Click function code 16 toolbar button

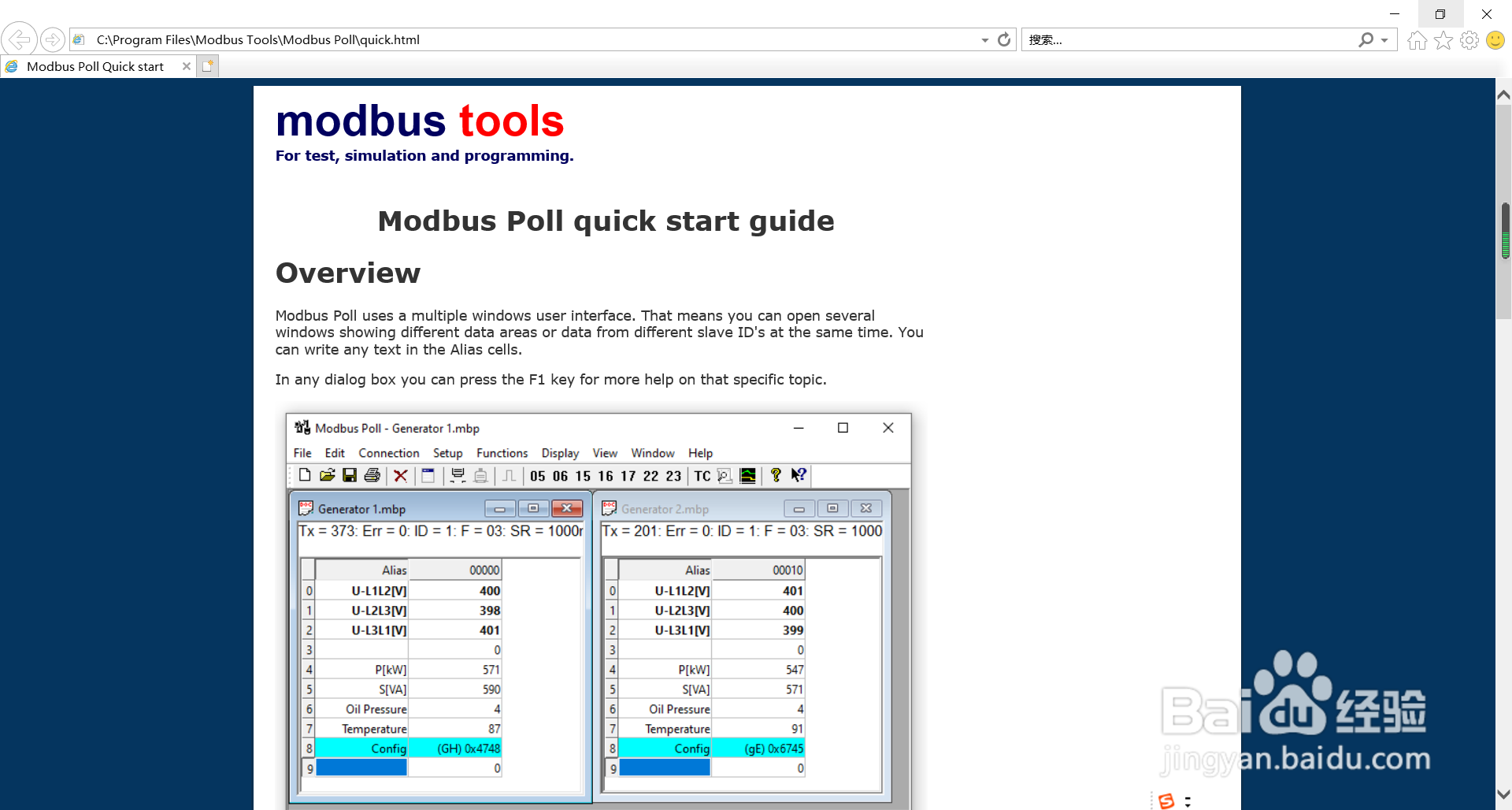(606, 476)
